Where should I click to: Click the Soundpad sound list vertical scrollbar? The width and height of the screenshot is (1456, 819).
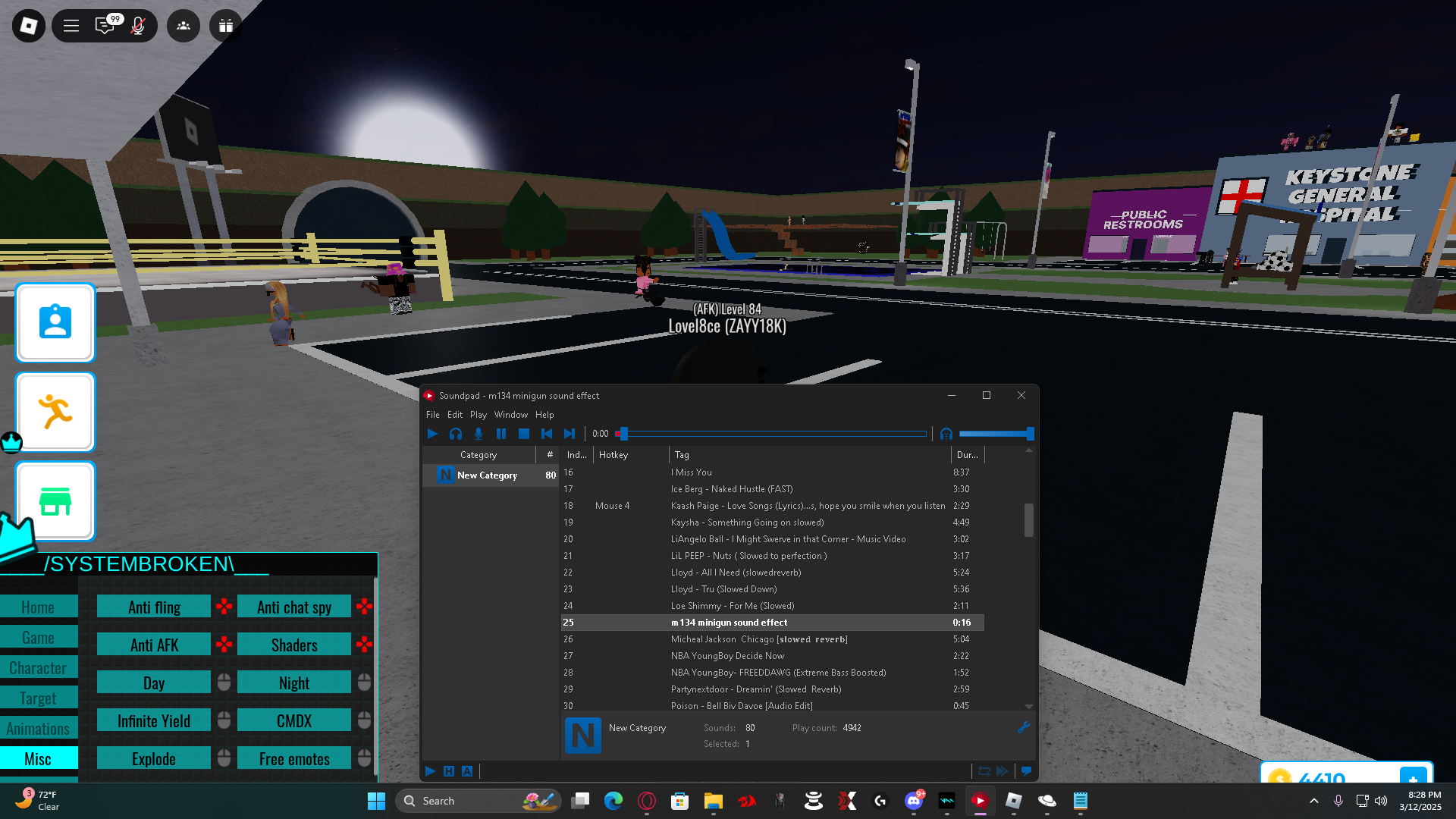point(1029,520)
